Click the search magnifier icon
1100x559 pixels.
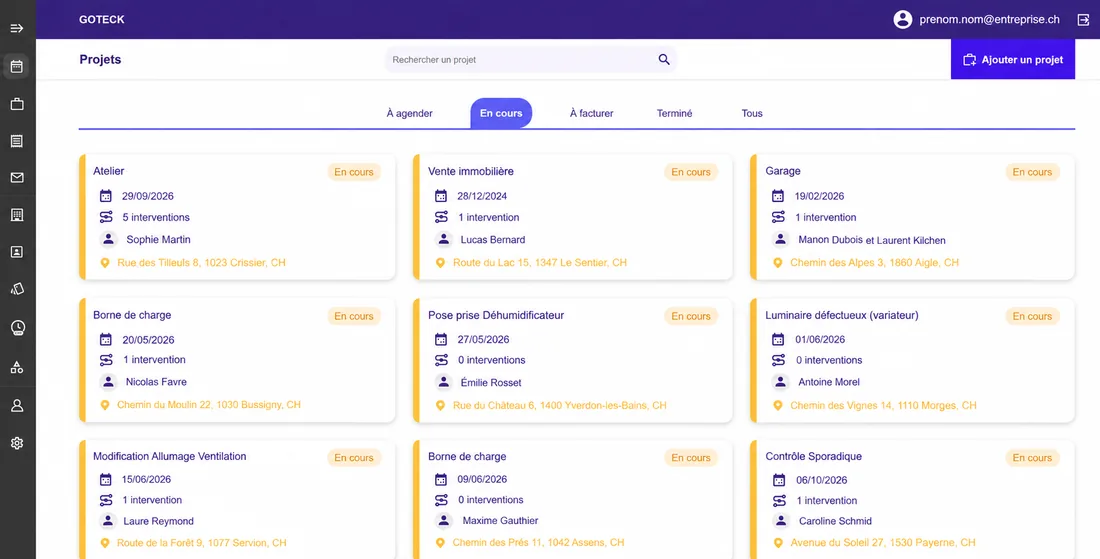[664, 60]
